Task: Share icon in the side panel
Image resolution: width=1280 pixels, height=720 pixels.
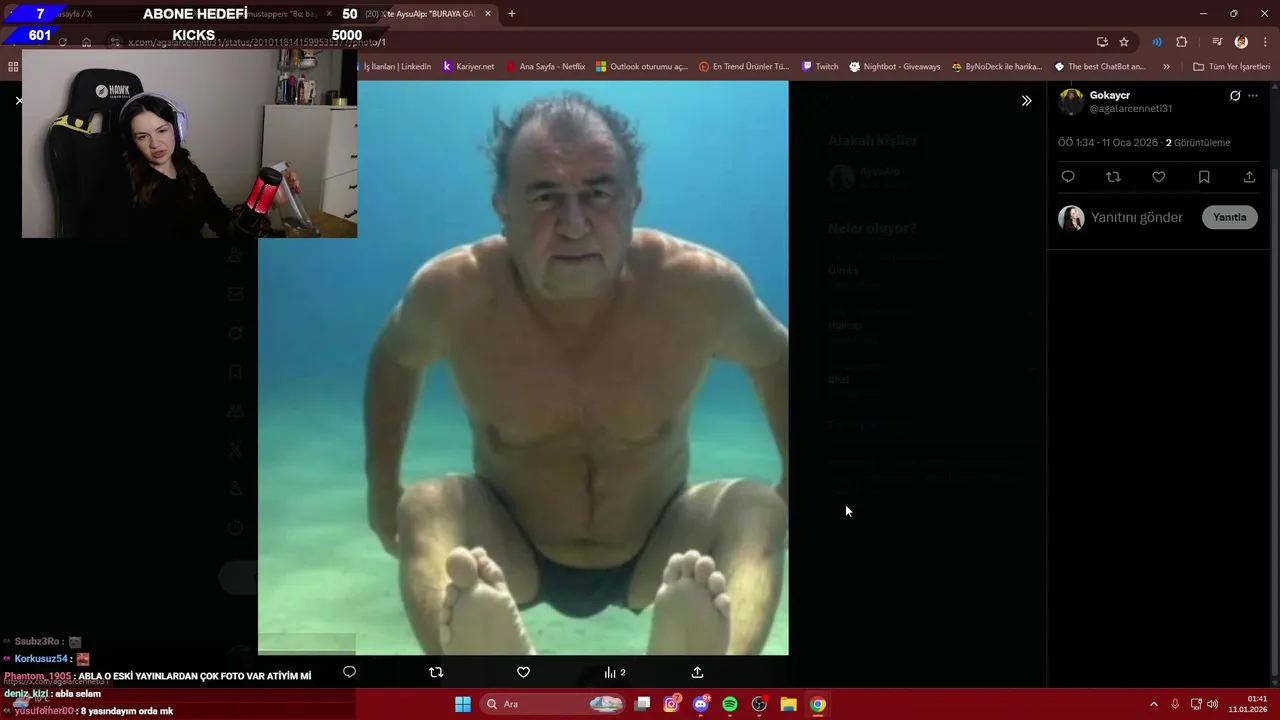Action: [x=1249, y=177]
